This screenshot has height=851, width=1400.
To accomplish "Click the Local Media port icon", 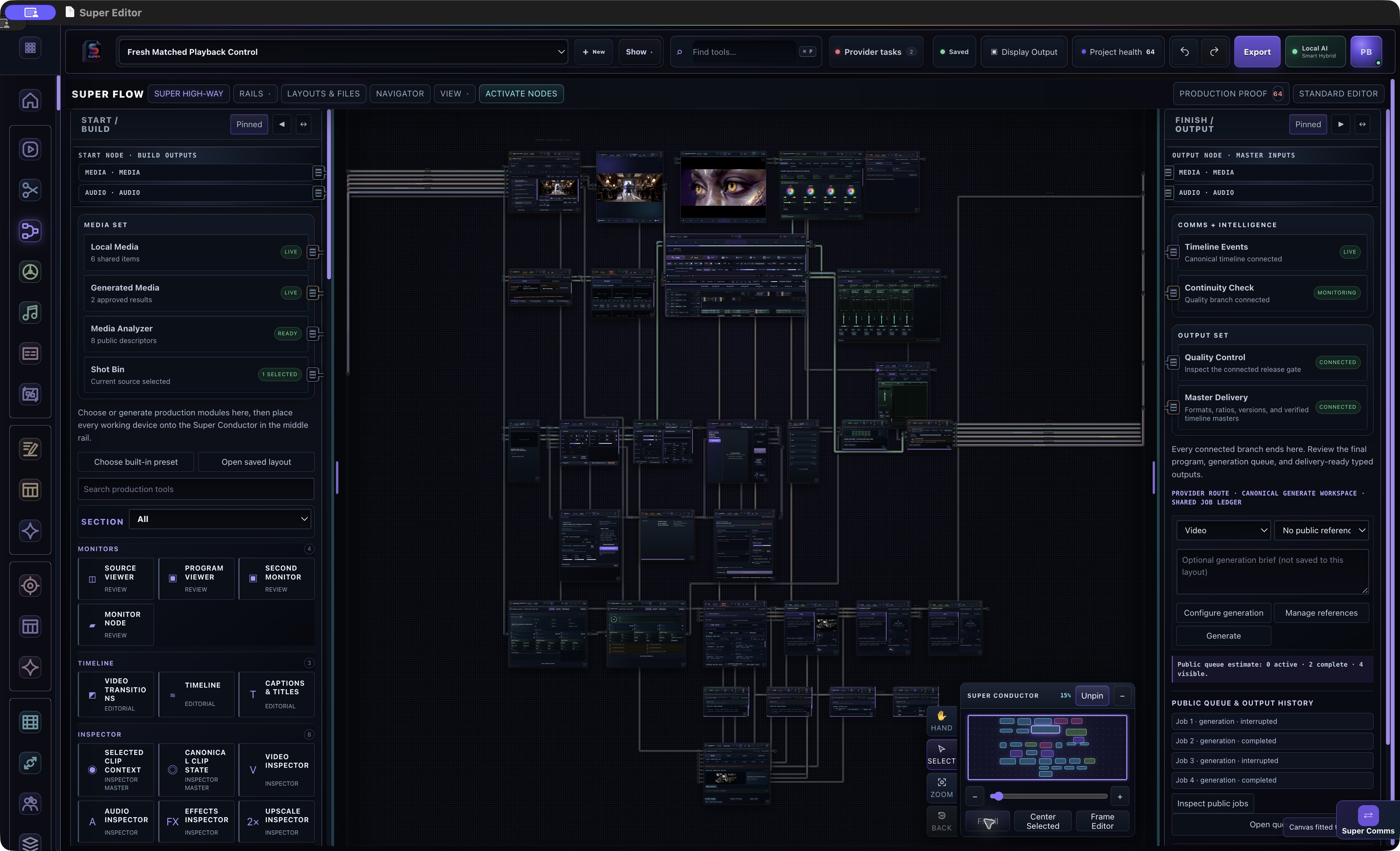I will (x=313, y=252).
